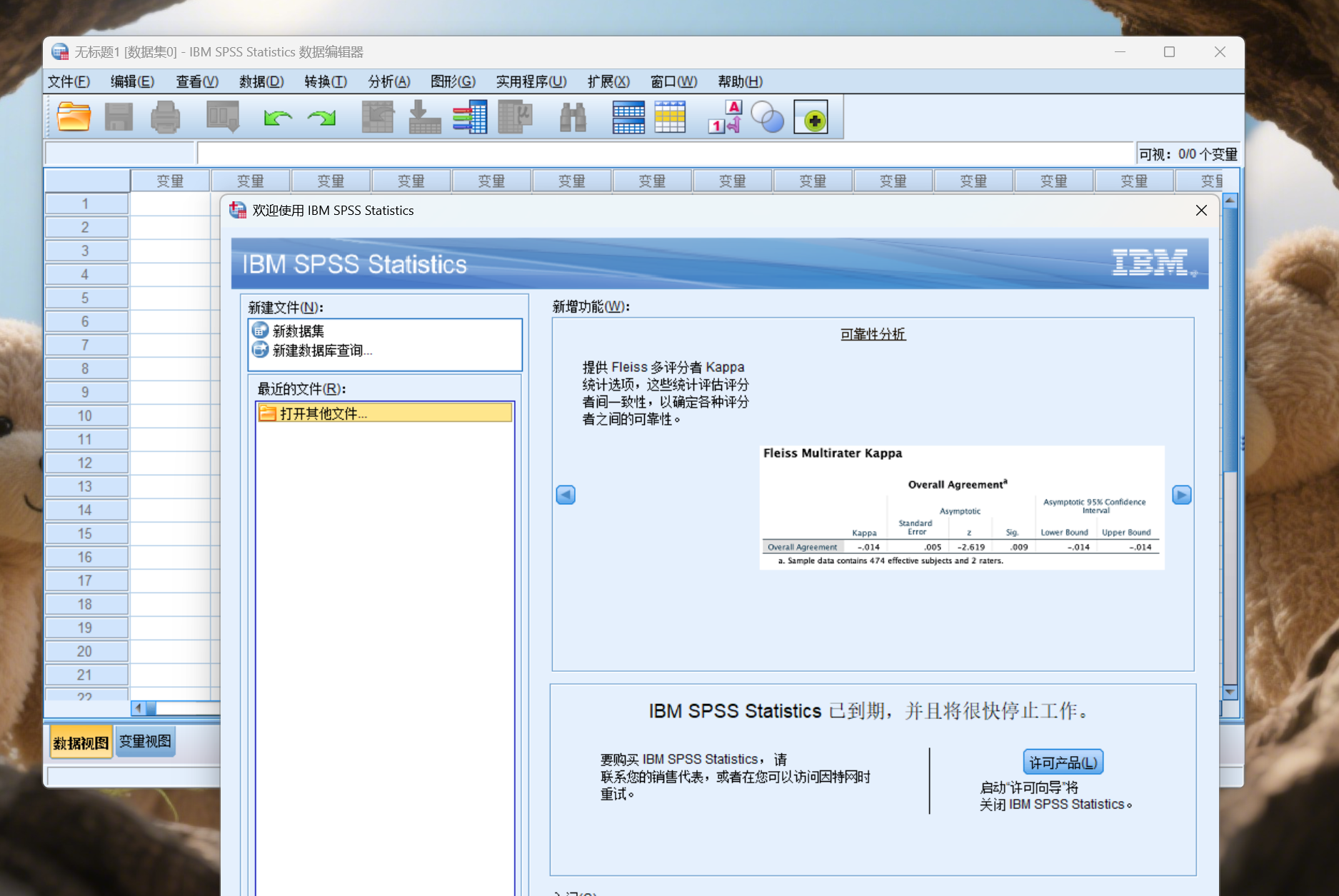The width and height of the screenshot is (1339, 896).
Task: Click the Run descriptive statistics icon
Action: [x=515, y=117]
